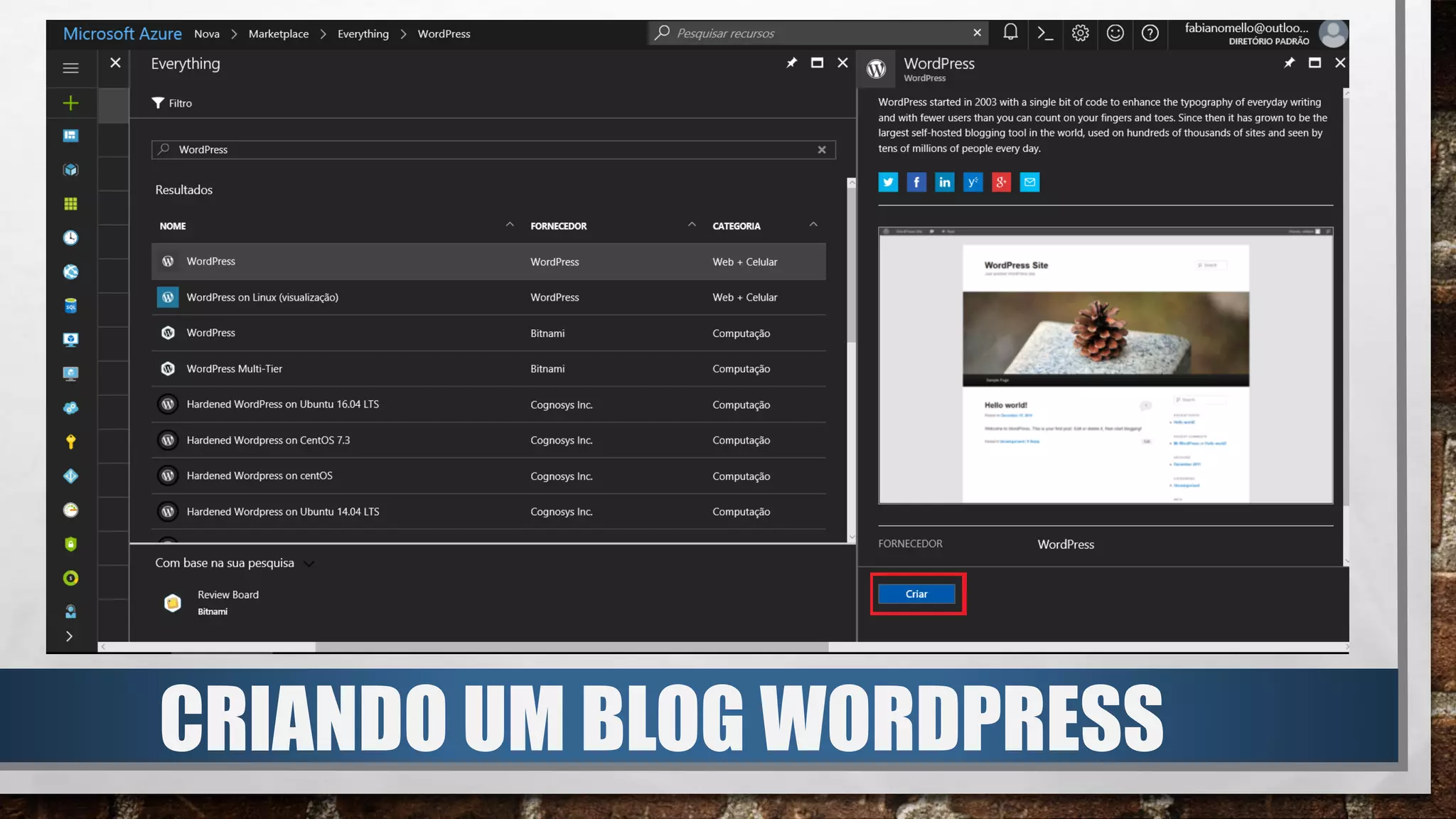The image size is (1456, 819).
Task: Open the blue diamond sidebar icon
Action: 70,476
